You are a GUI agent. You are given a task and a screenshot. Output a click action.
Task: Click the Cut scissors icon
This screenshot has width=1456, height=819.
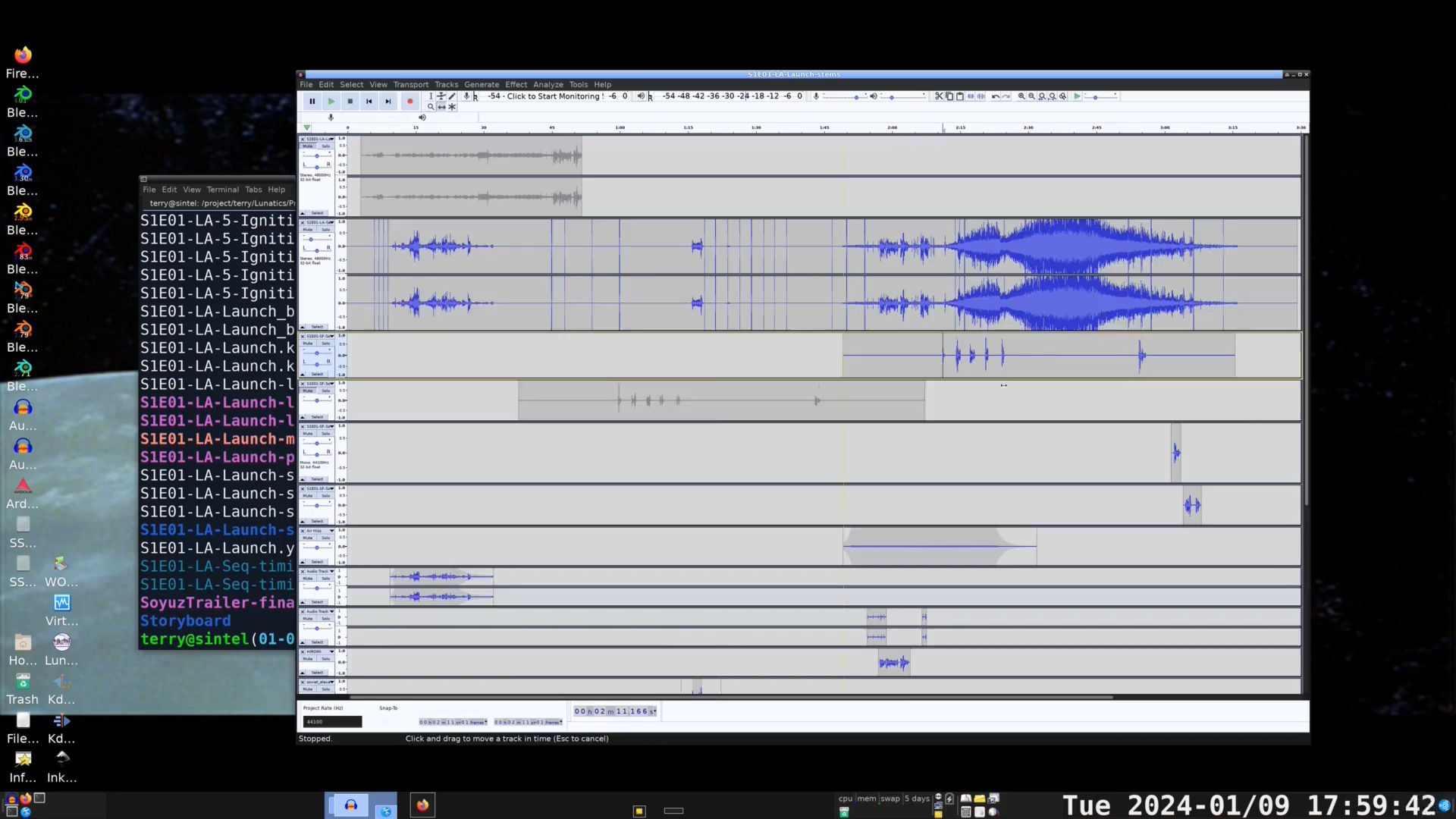(x=939, y=96)
